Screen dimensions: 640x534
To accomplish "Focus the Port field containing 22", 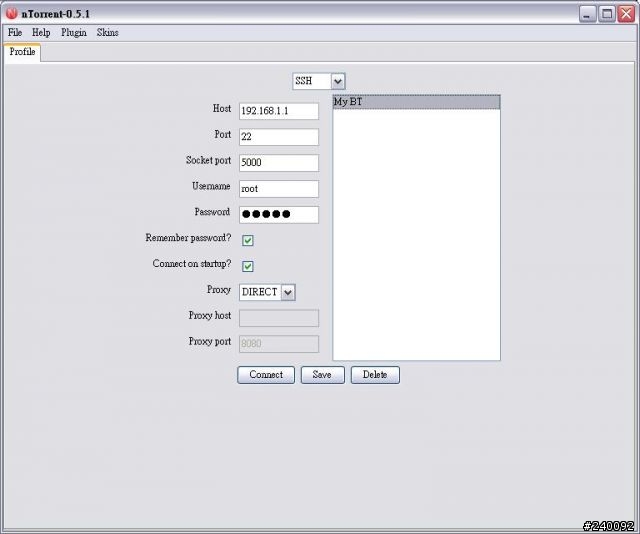I will pos(279,137).
